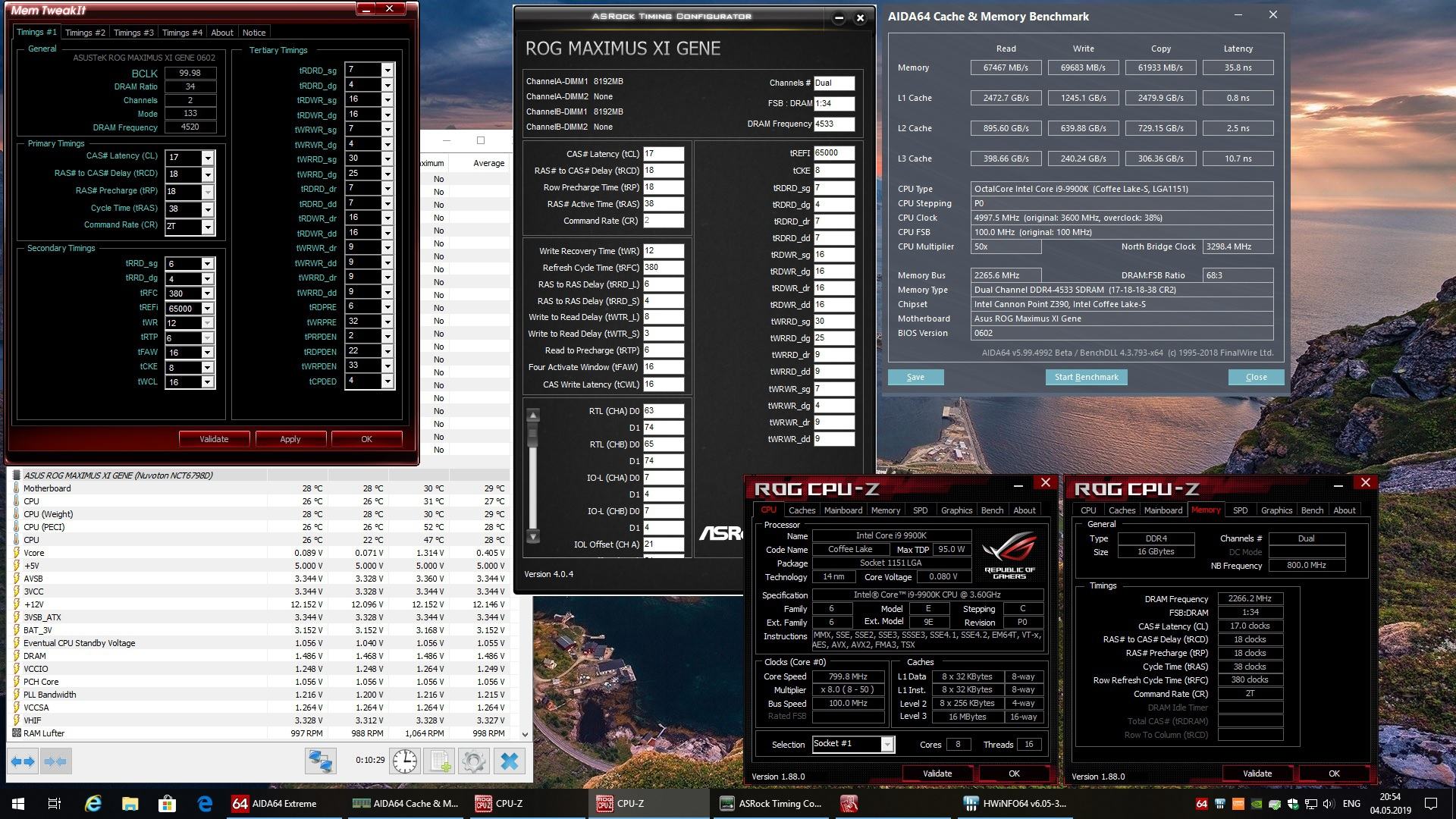Click red Mem TweakIt taskbar icon
The width and height of the screenshot is (1456, 819).
point(849,804)
